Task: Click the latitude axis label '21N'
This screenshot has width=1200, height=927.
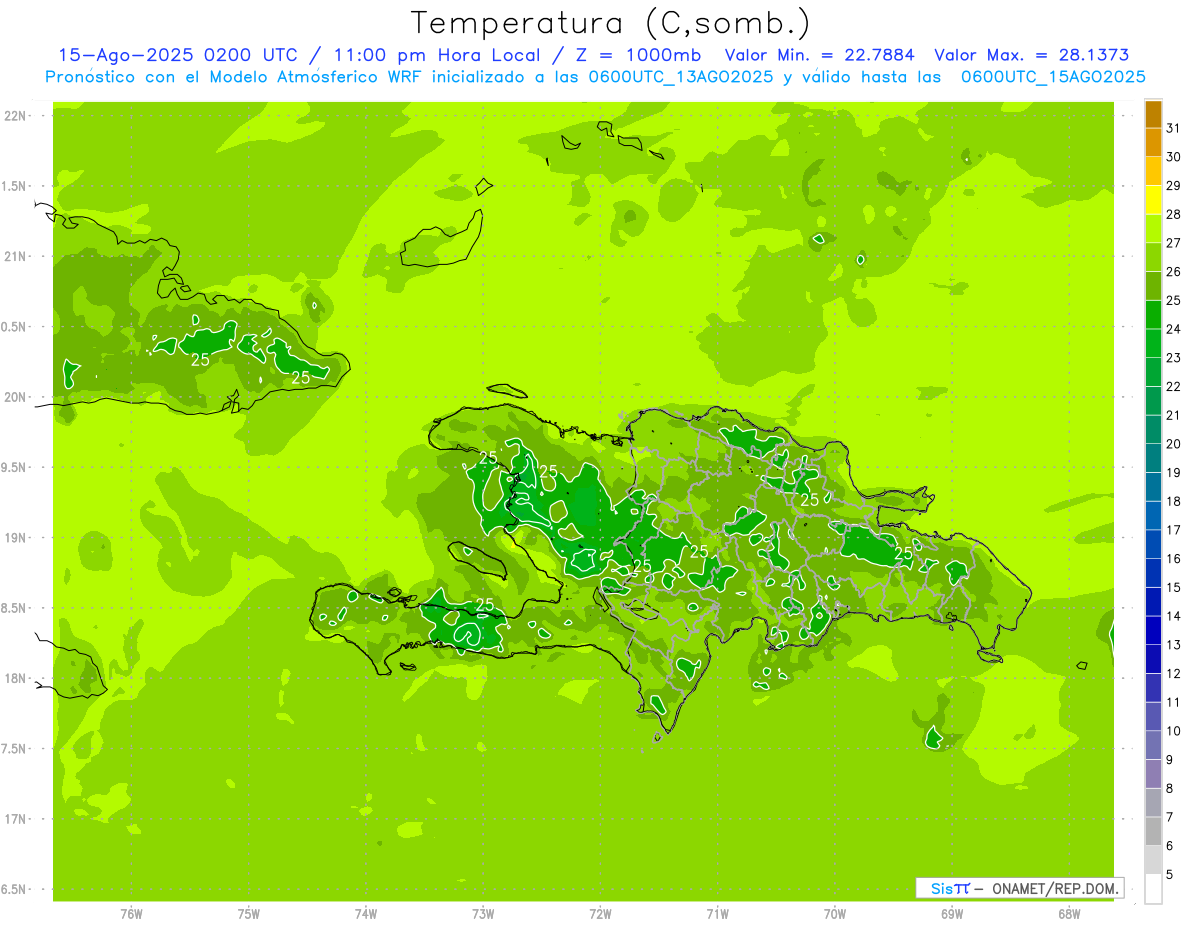Action: [17, 257]
